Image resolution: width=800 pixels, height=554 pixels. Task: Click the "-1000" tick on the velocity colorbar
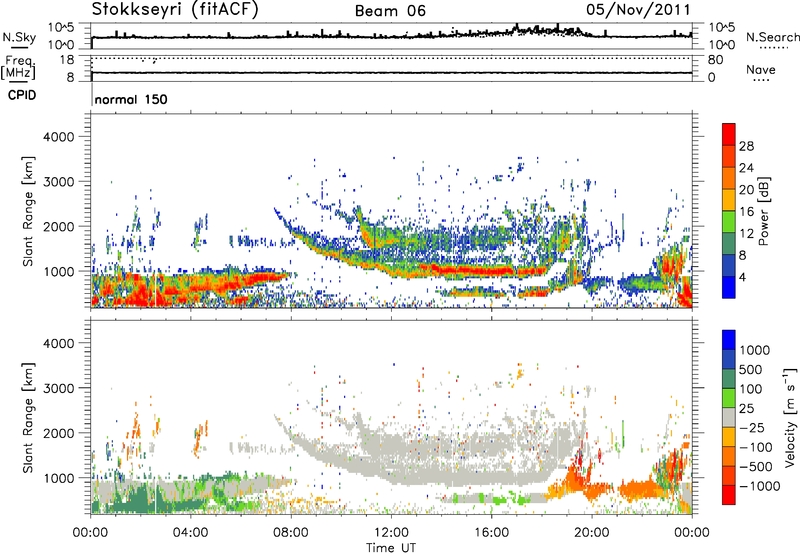(x=759, y=486)
